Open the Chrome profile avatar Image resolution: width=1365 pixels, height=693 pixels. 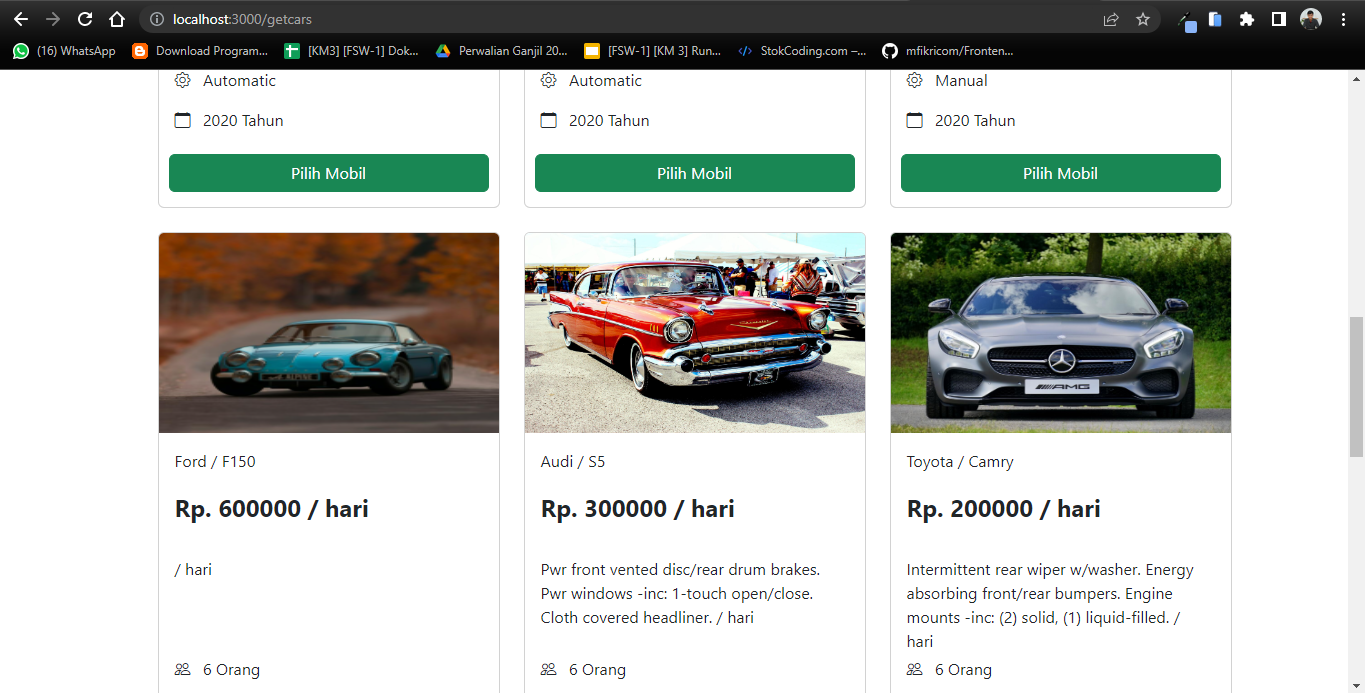click(x=1310, y=19)
